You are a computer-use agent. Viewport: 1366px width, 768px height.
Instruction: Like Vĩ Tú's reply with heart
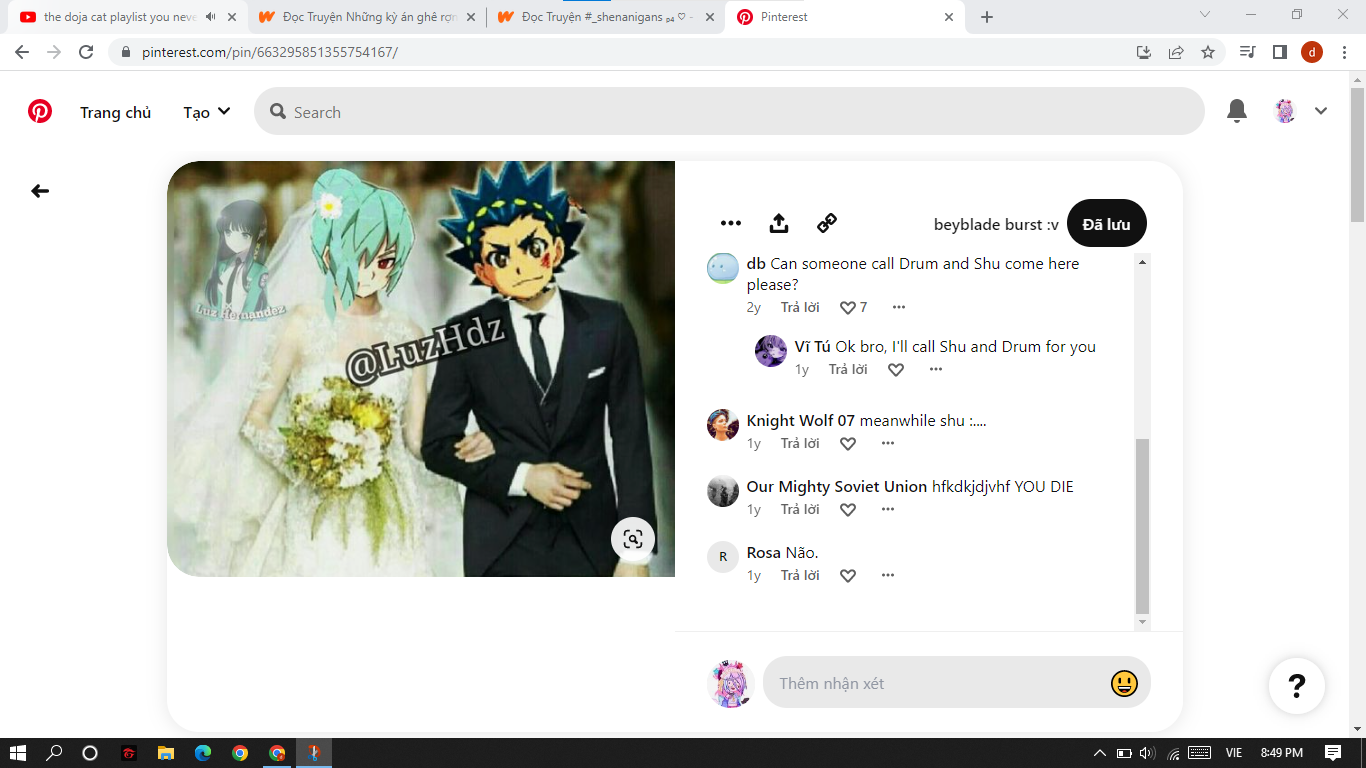tap(896, 369)
